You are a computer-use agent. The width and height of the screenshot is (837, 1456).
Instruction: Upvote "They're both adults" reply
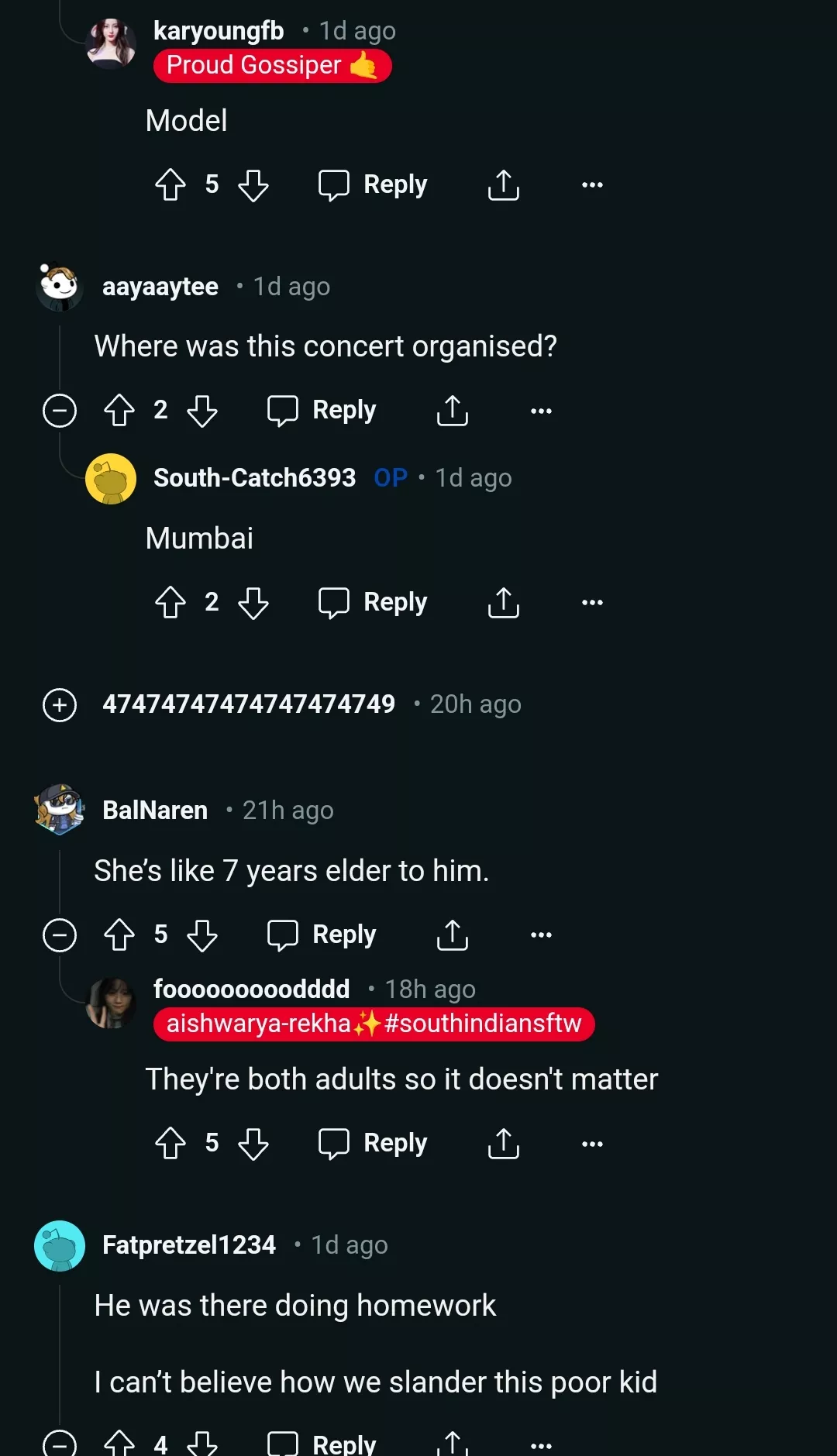pyautogui.click(x=170, y=1144)
